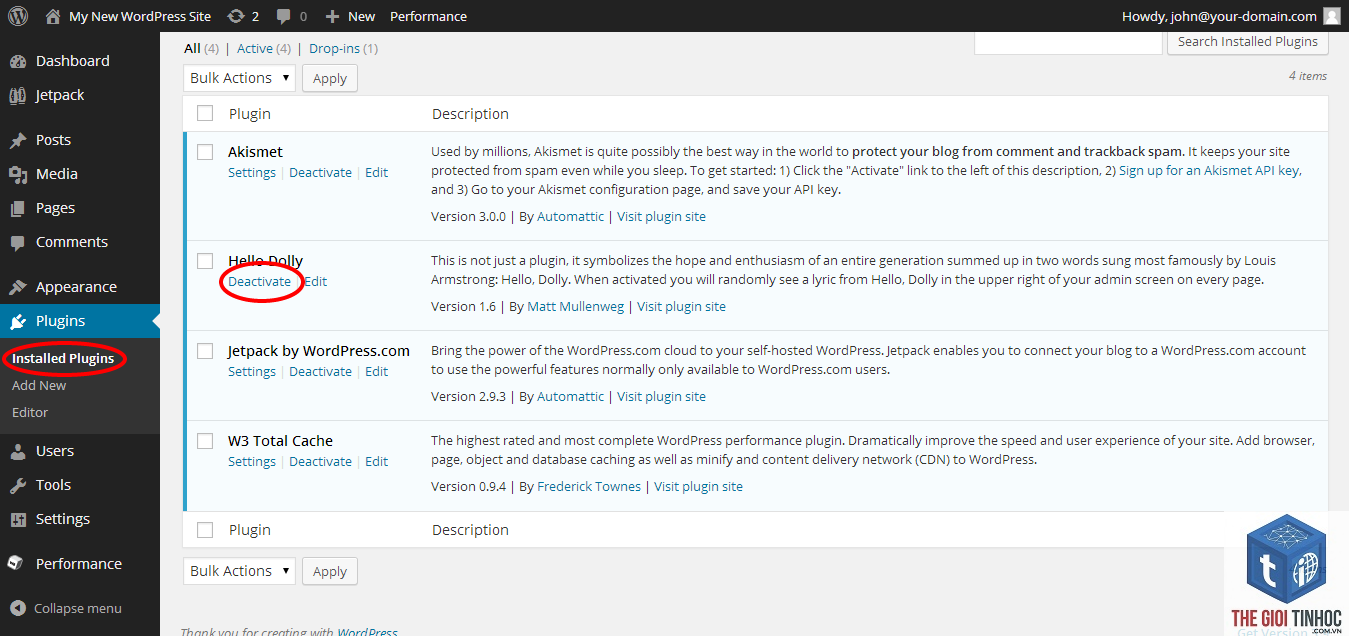Click the Performance cube icon in sidebar
The width and height of the screenshot is (1349, 636).
click(x=15, y=564)
